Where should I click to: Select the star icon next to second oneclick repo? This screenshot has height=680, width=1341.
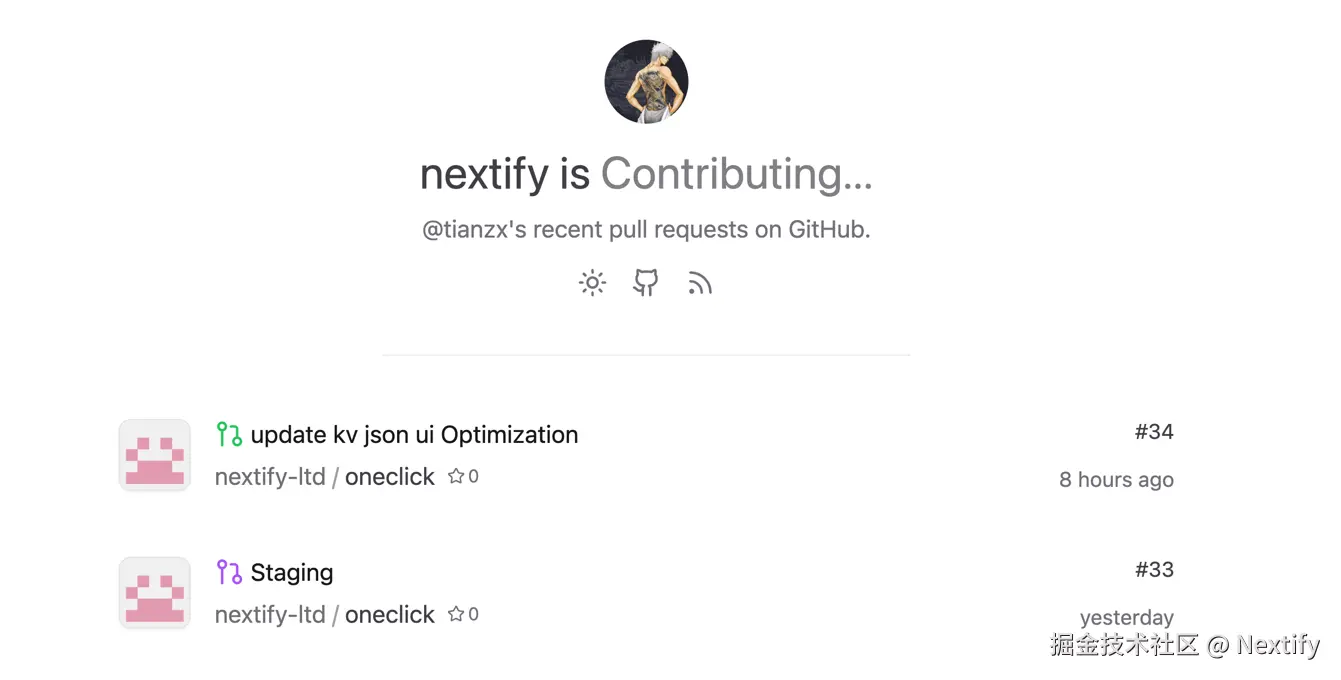[456, 614]
